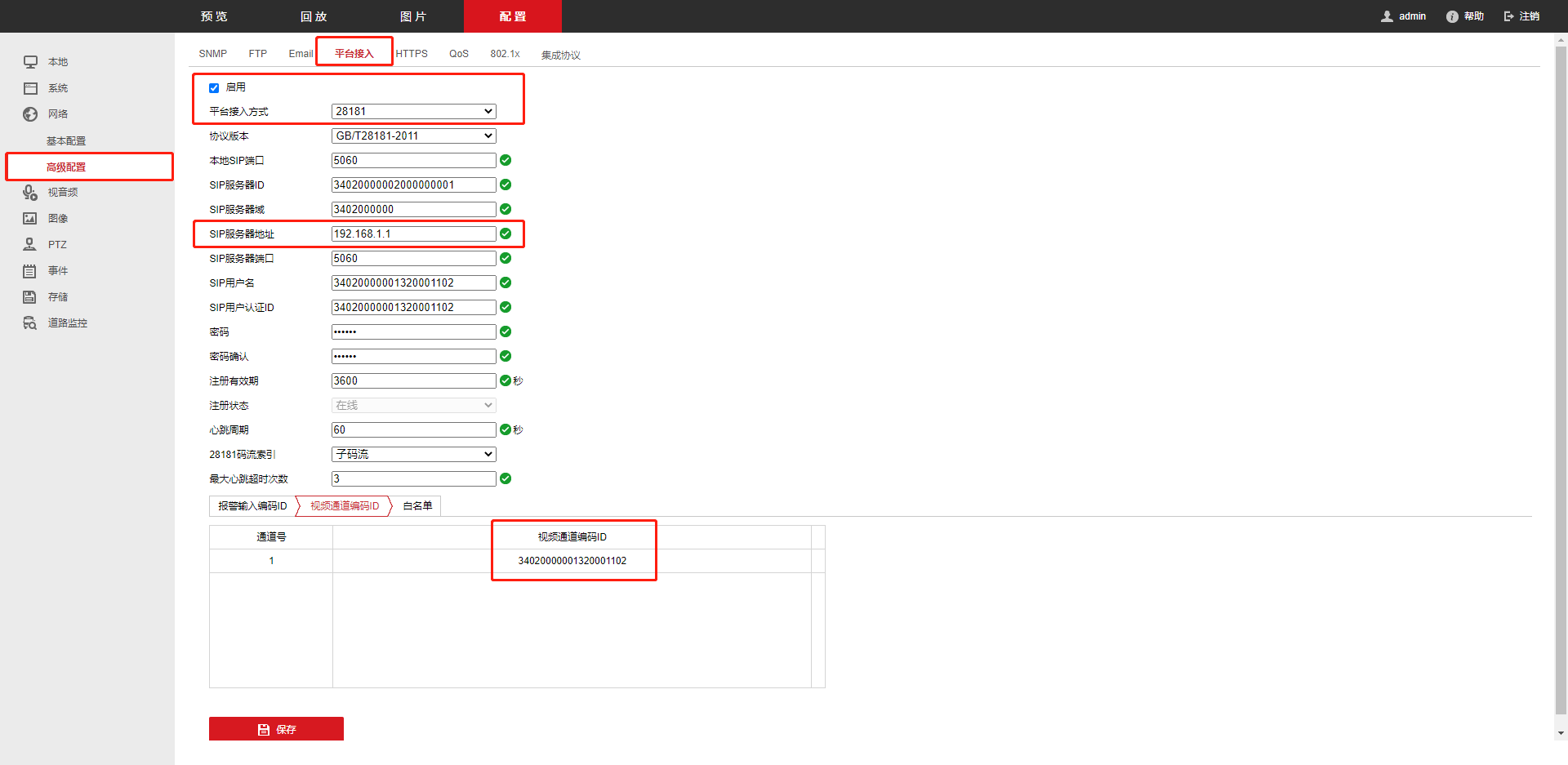Image resolution: width=1568 pixels, height=765 pixels.
Task: Open the 注册状态 dropdown
Action: pos(414,405)
